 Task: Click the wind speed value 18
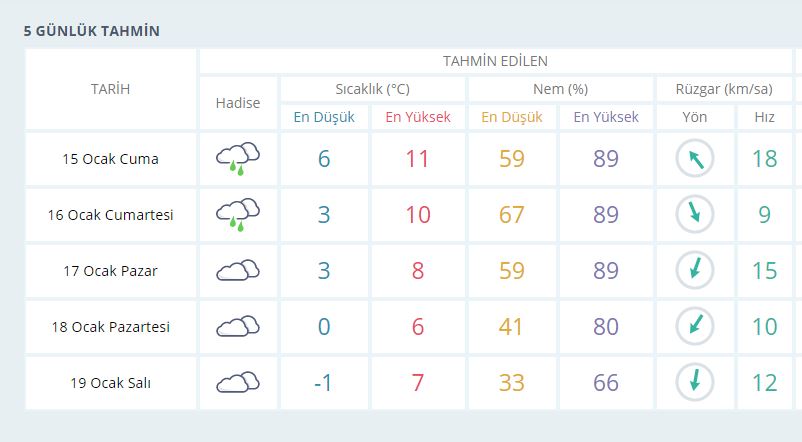tap(764, 158)
